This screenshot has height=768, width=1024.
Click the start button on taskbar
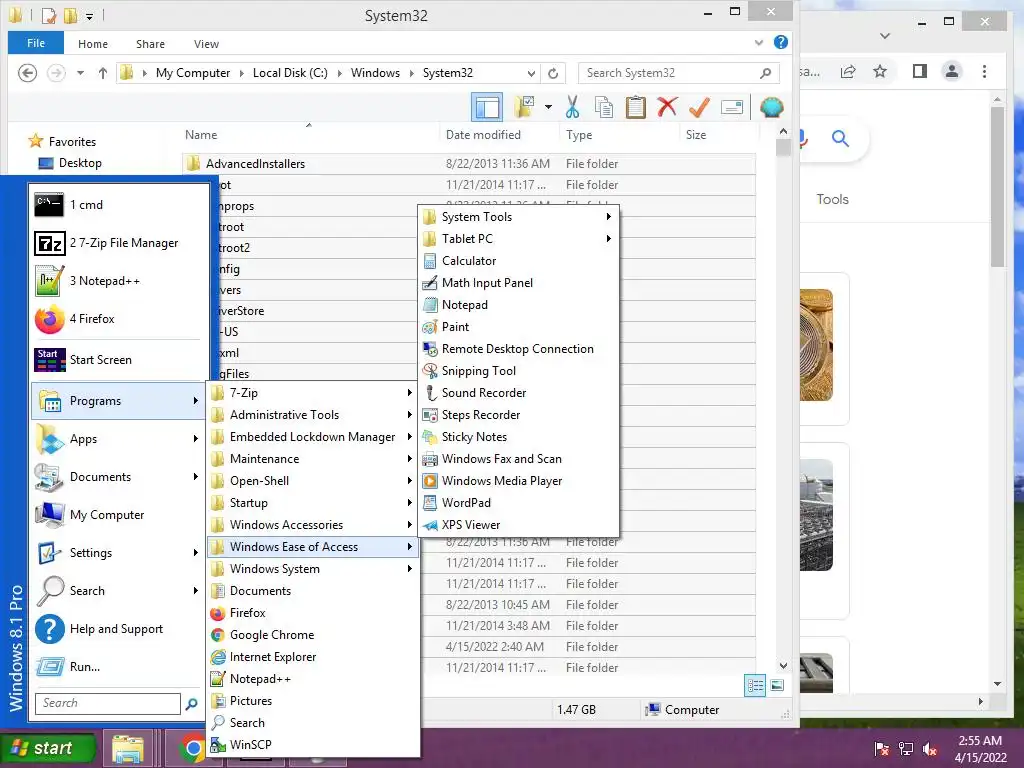click(x=48, y=748)
